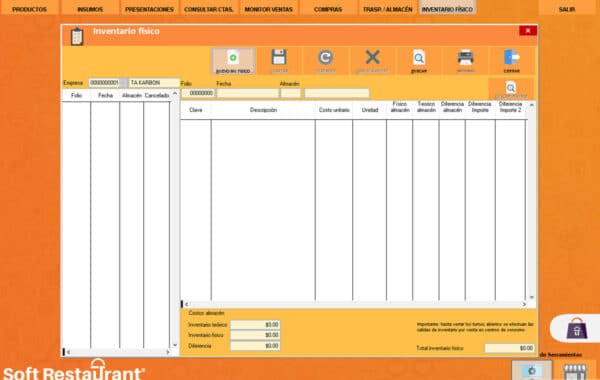Click the Salir button

point(567,8)
